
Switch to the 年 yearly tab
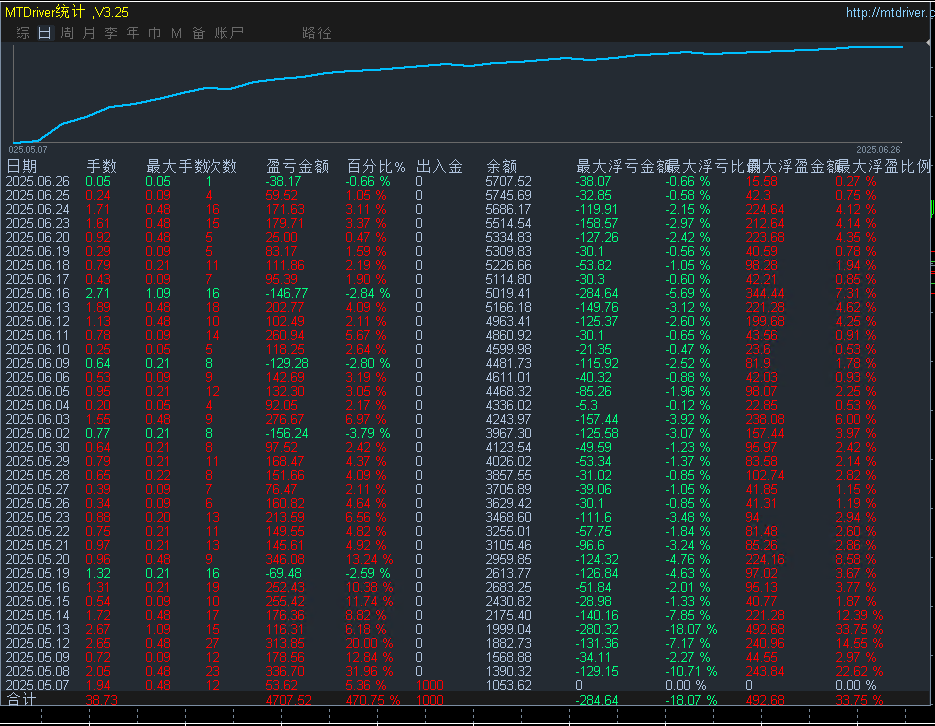point(133,33)
